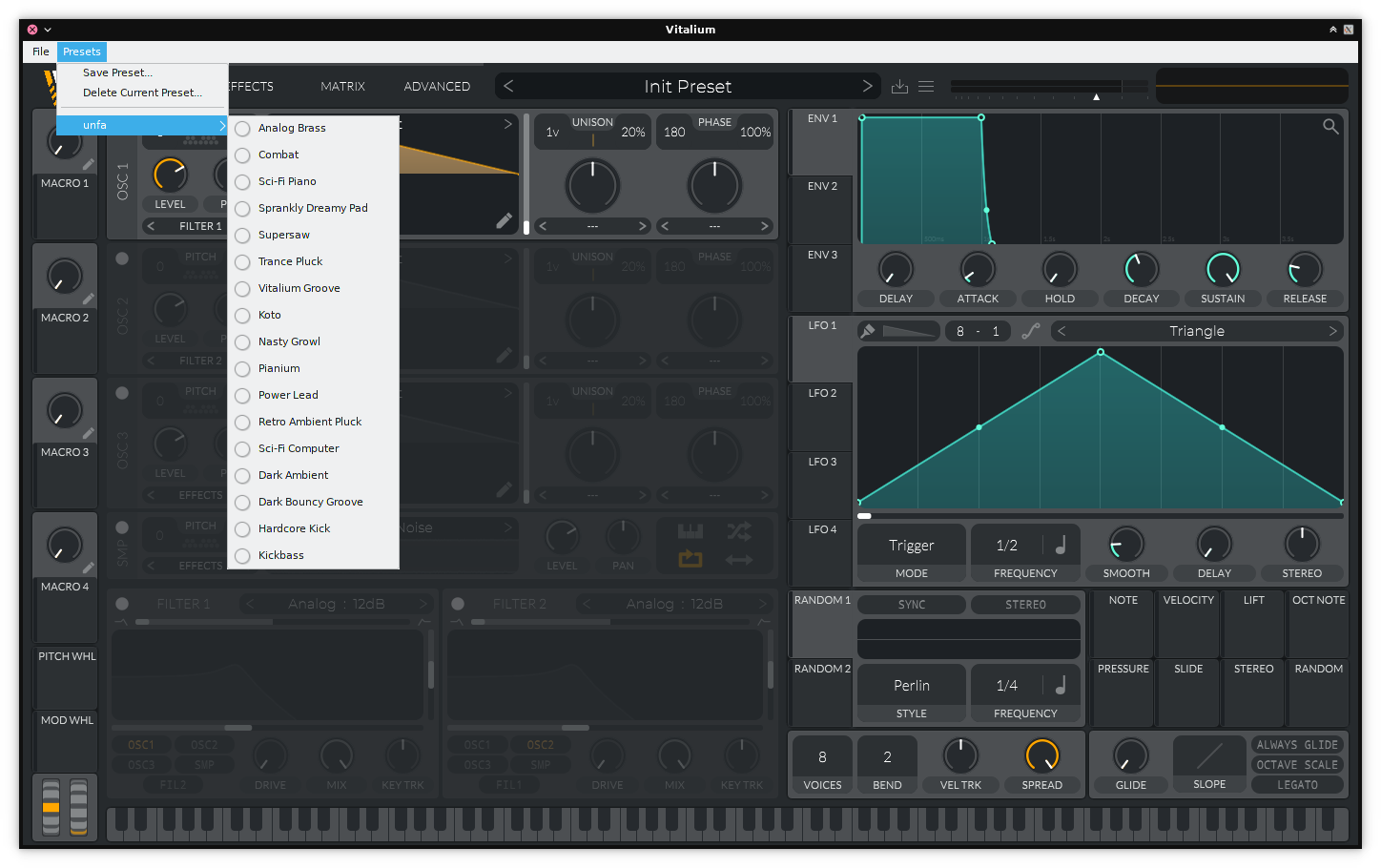Click the LFO 1 paint brush icon
This screenshot has height=868, width=1381.
868,331
